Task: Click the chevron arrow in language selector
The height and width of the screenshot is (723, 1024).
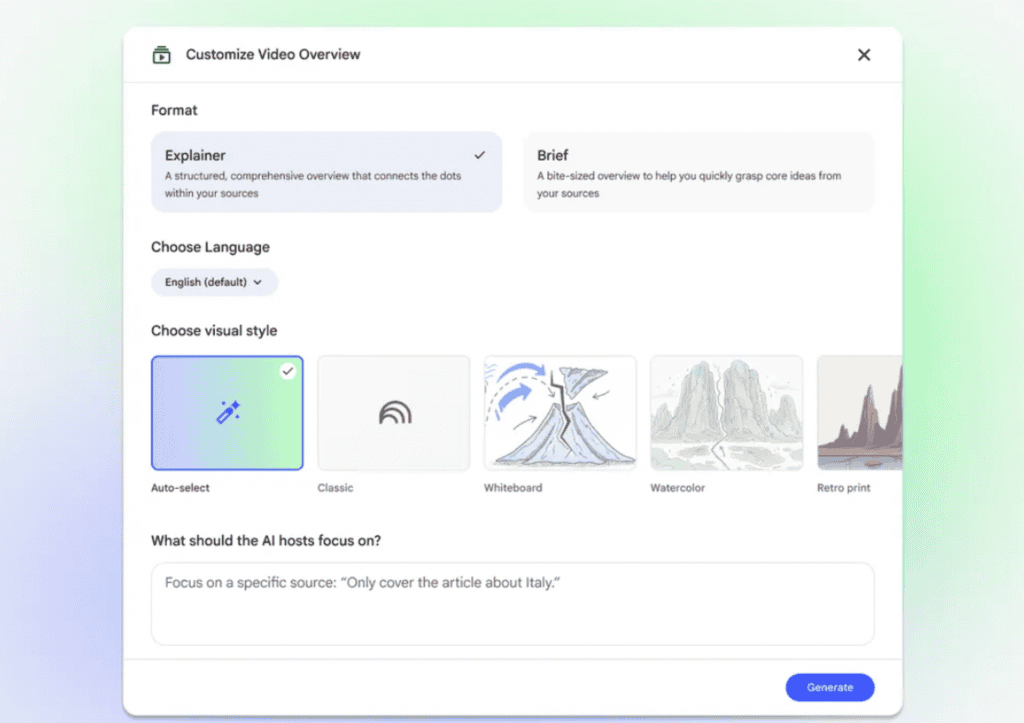Action: (258, 282)
